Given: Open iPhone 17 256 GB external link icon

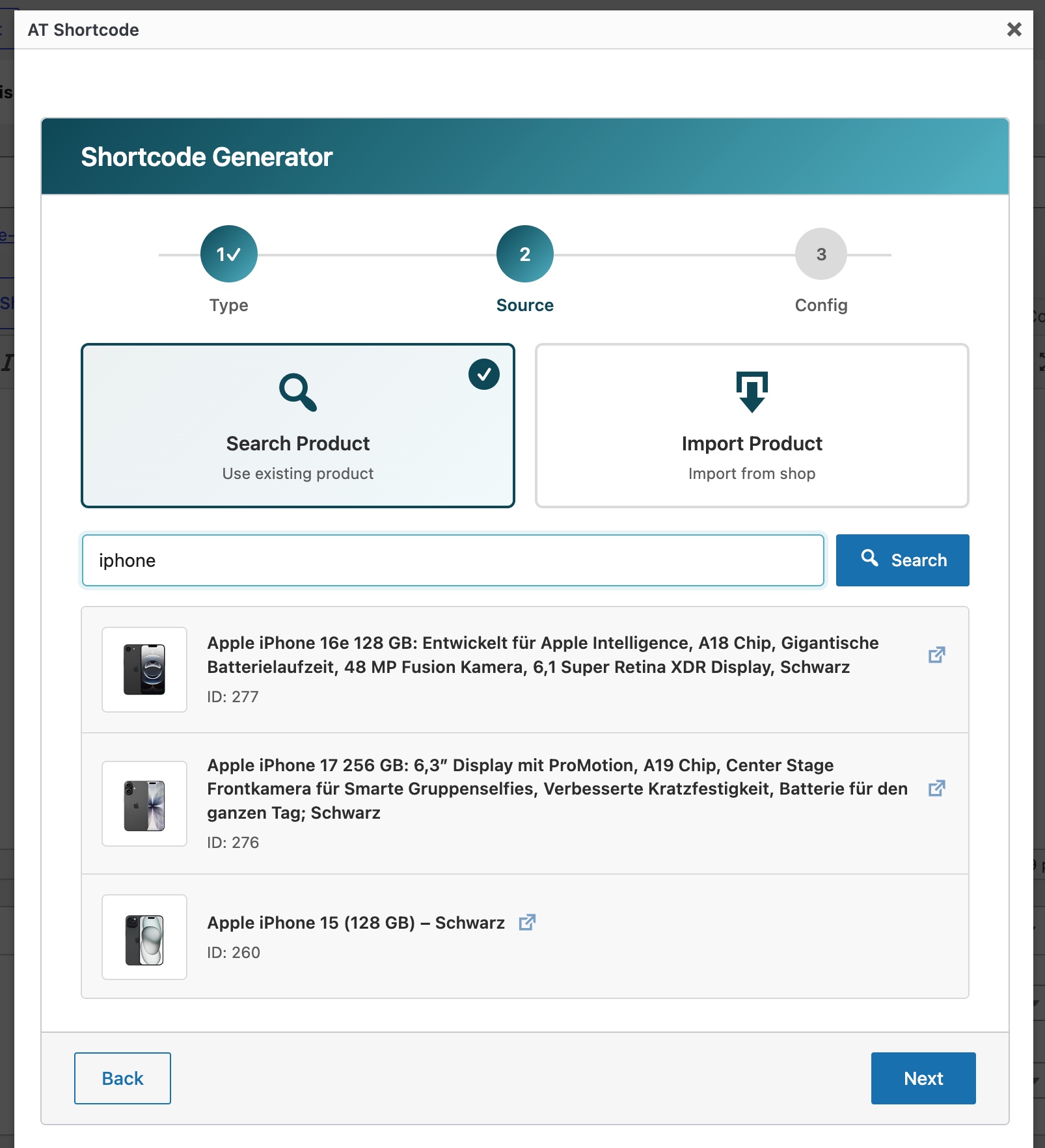Looking at the screenshot, I should click(936, 788).
